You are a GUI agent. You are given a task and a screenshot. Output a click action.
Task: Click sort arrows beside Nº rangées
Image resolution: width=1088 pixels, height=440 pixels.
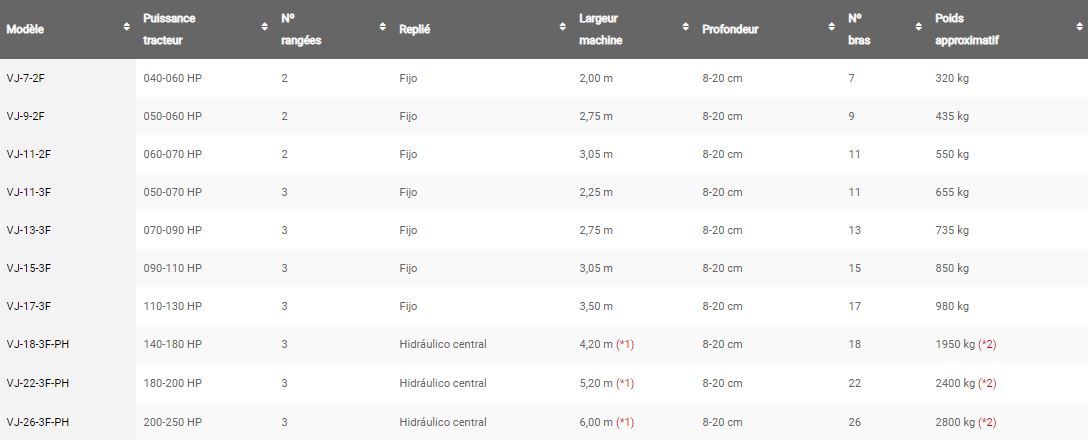pyautogui.click(x=382, y=29)
